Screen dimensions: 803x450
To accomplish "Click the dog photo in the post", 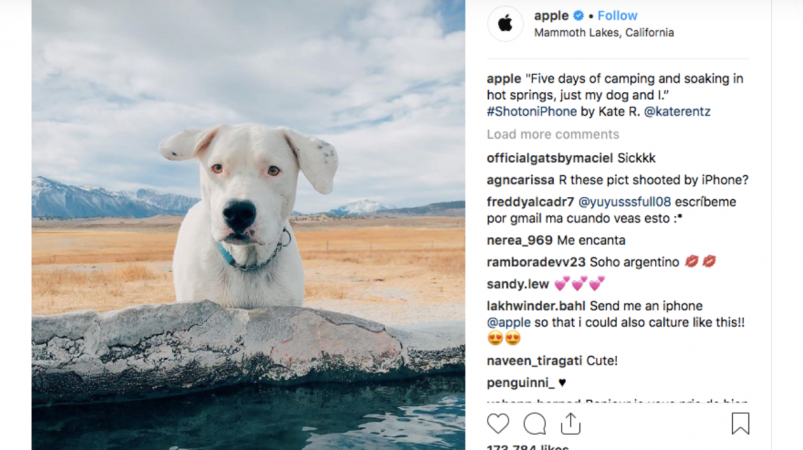I will coord(248,225).
